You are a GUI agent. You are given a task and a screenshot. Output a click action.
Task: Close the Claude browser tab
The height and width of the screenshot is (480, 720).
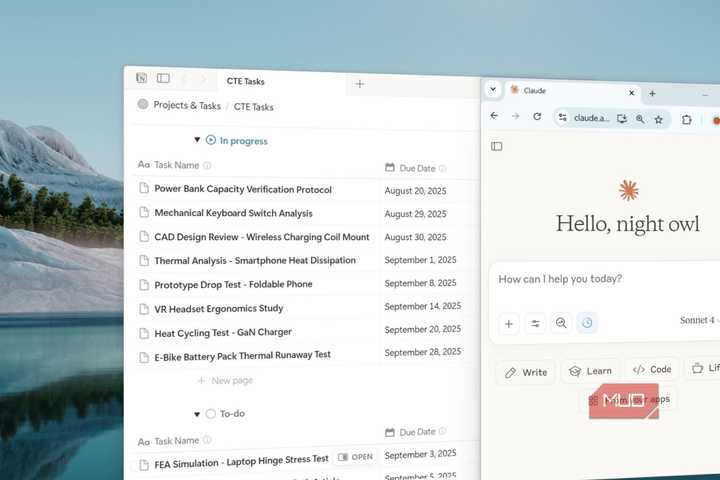click(631, 93)
